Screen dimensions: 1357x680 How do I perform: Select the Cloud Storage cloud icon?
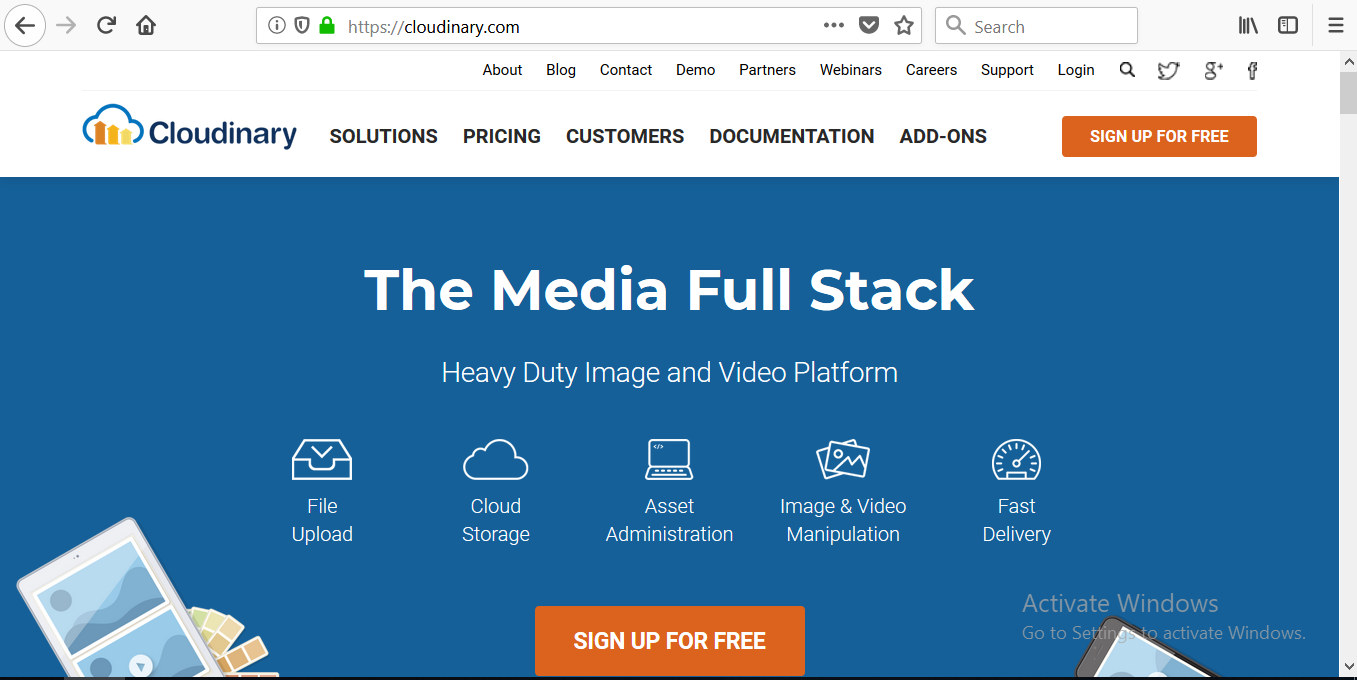pos(496,459)
